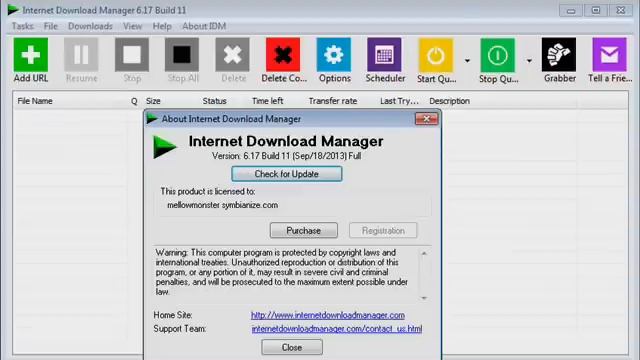Click the copyright Warning text paragraph
Image resolution: width=640 pixels, height=360 pixels.
click(282, 272)
